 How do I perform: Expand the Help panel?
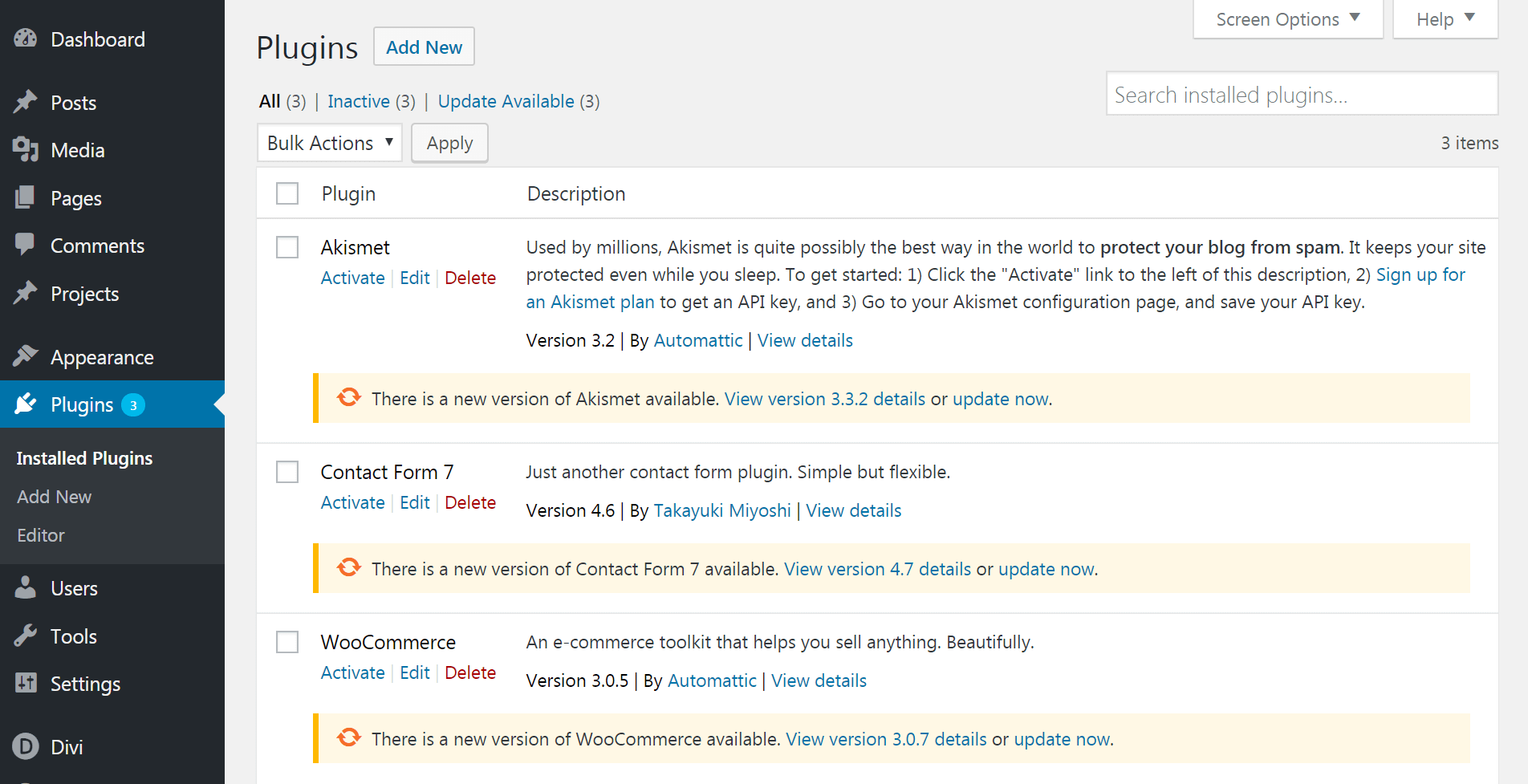[x=1445, y=19]
